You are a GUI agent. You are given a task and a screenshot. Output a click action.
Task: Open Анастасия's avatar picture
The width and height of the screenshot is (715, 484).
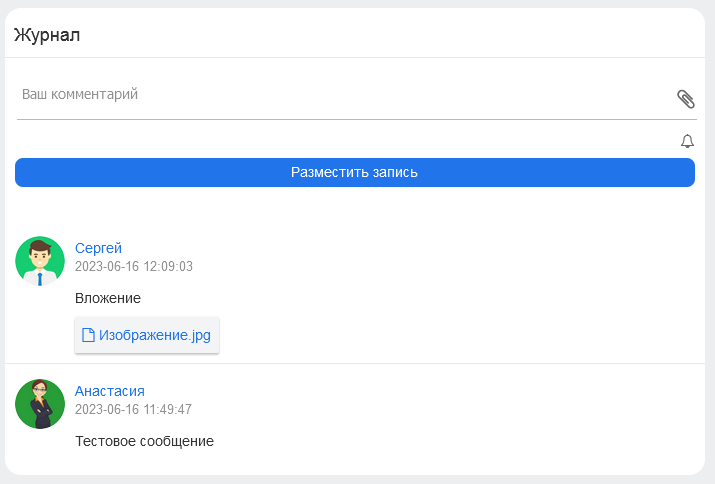[40, 404]
